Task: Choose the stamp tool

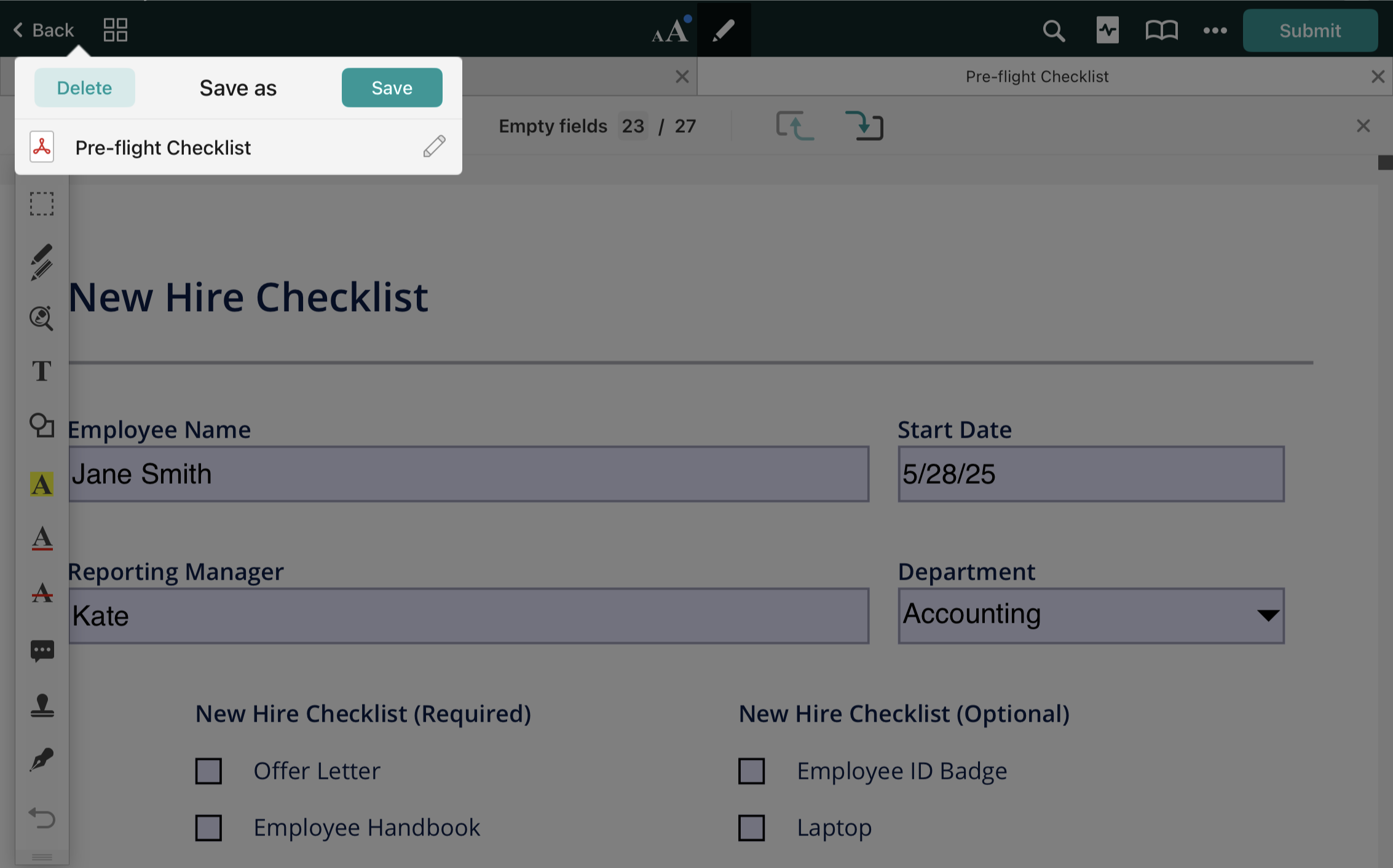Action: click(x=42, y=705)
